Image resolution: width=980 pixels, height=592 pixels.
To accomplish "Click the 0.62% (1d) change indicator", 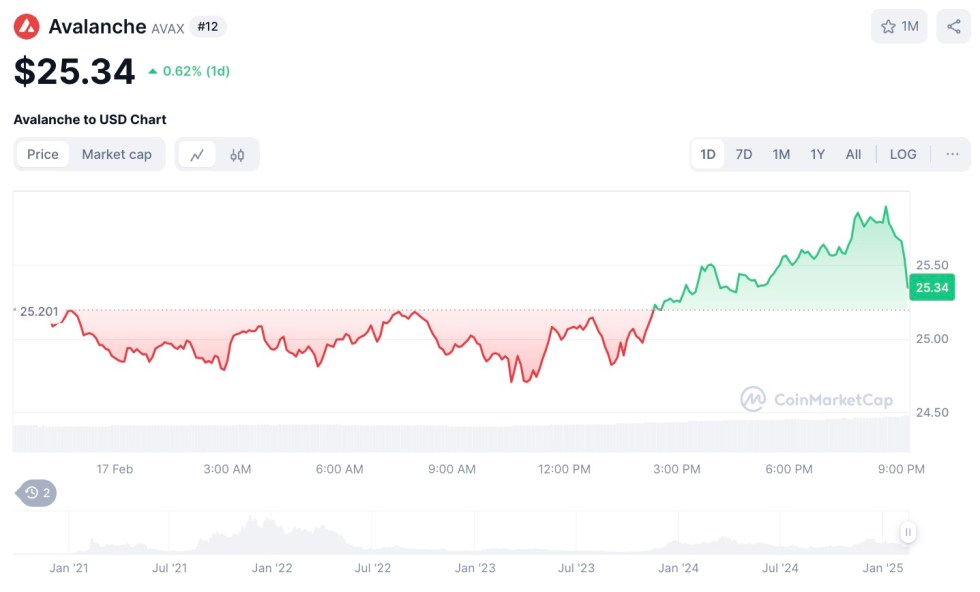I will [189, 71].
